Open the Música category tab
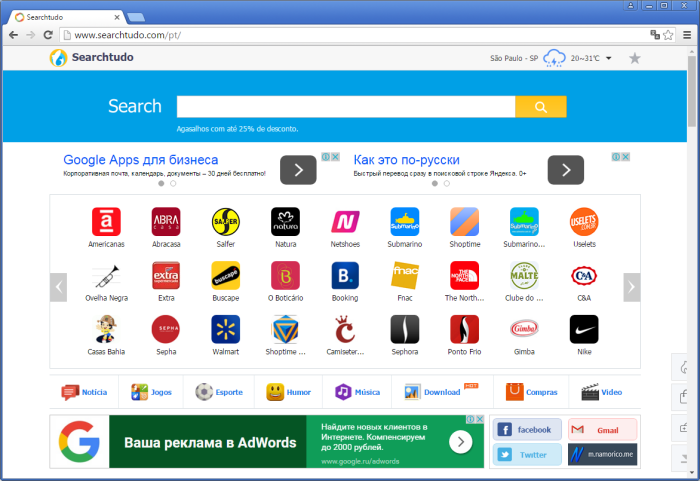Screen dimensions: 700x481 [x=357, y=392]
